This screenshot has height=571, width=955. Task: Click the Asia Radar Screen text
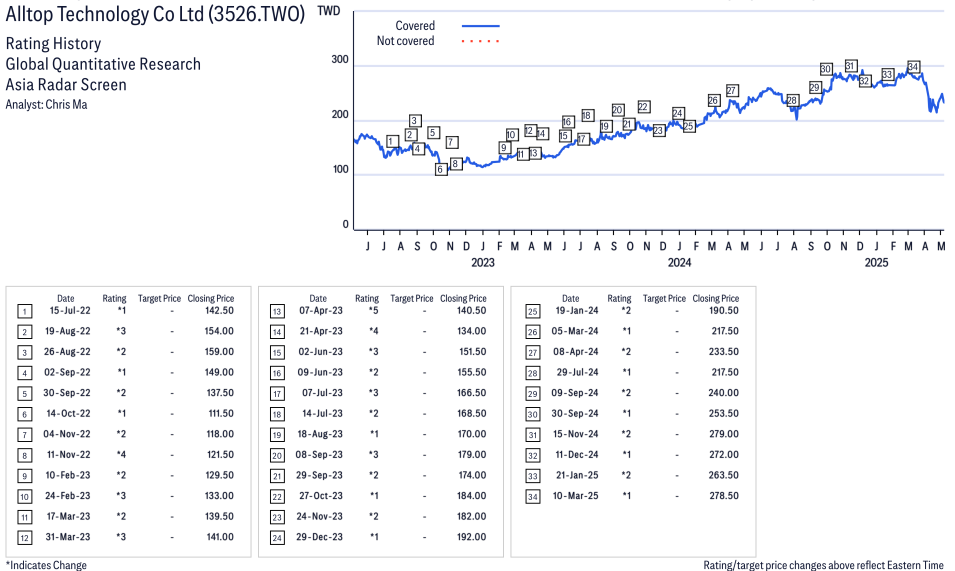pos(66,85)
